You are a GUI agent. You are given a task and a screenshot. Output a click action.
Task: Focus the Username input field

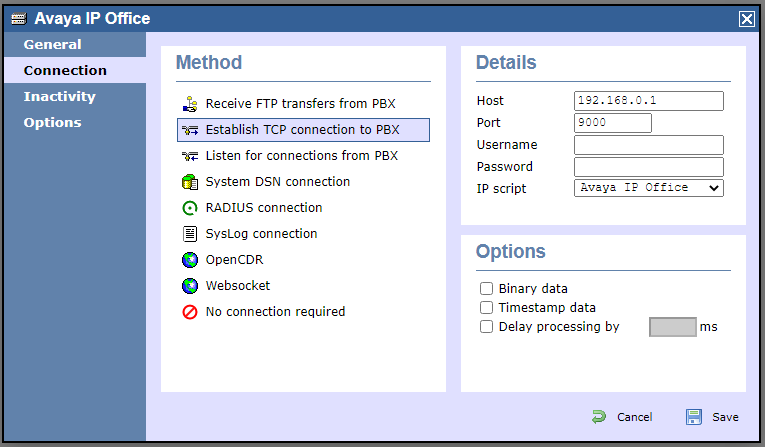click(648, 145)
